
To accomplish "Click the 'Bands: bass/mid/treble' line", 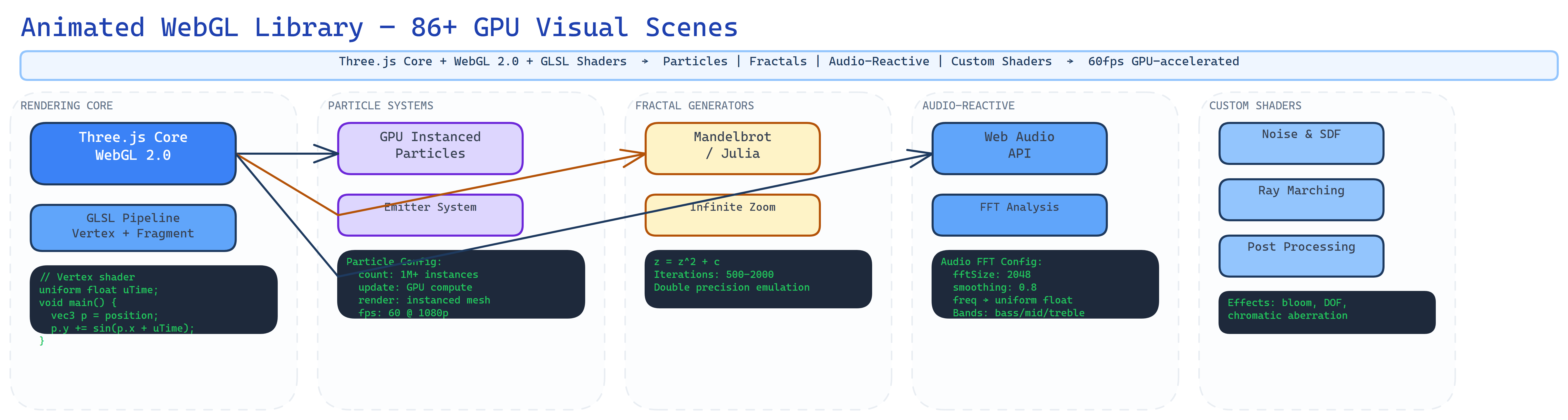I will (x=1018, y=313).
